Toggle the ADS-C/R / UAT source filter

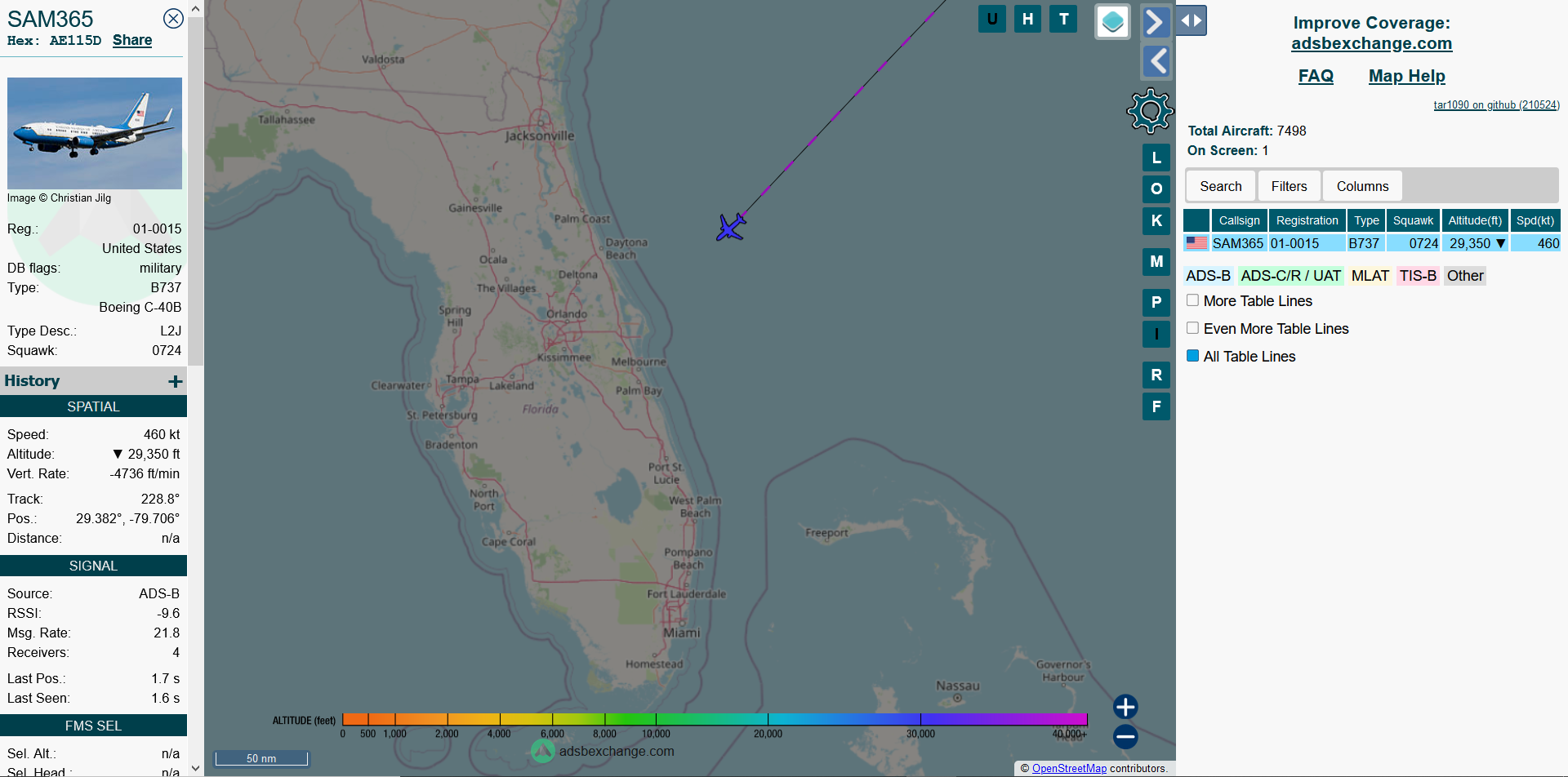1290,276
